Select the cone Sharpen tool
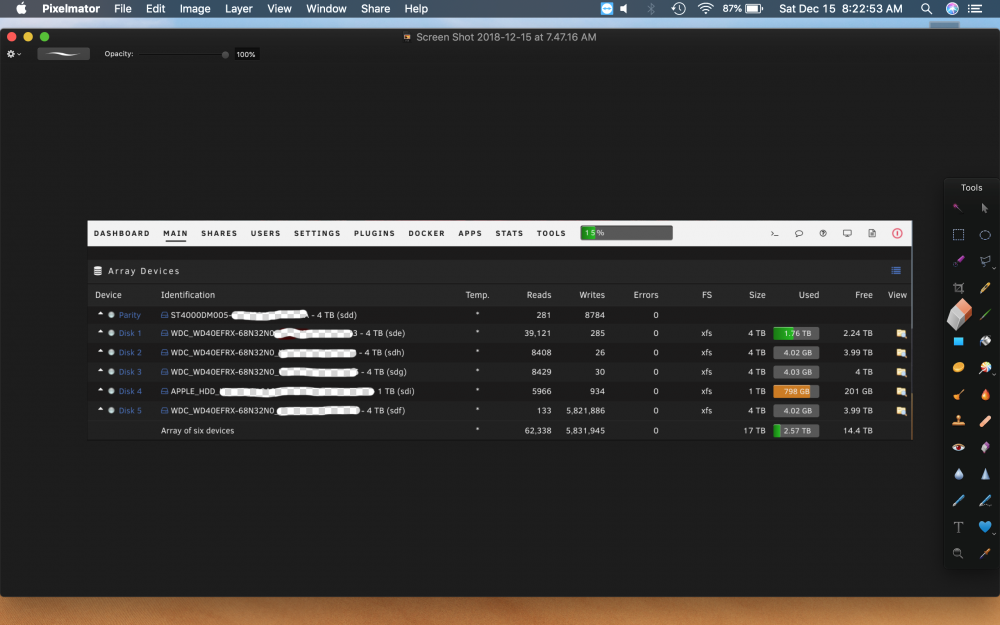Image resolution: width=1000 pixels, height=625 pixels. coord(985,474)
